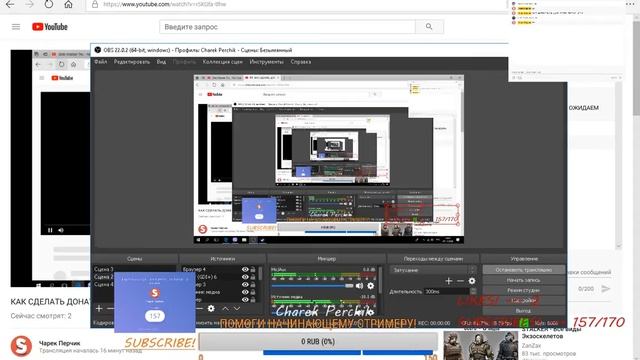Focus the YouTube search field
Image resolution: width=640 pixels, height=360 pixels.
click(287, 27)
